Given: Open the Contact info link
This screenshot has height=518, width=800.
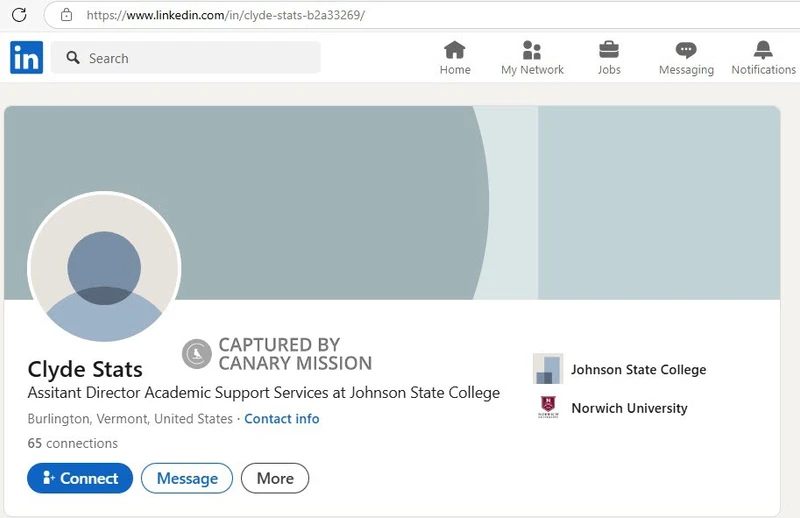Looking at the screenshot, I should pos(282,419).
